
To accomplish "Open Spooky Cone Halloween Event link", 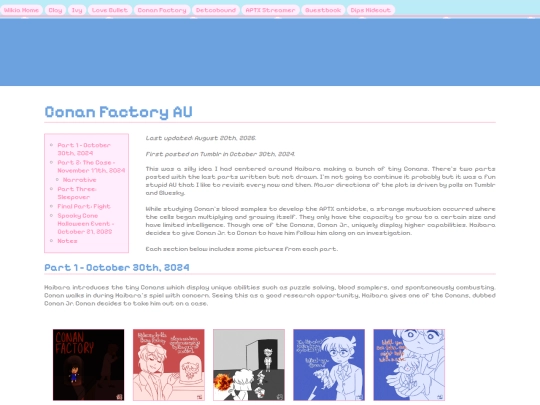I will pos(85,224).
